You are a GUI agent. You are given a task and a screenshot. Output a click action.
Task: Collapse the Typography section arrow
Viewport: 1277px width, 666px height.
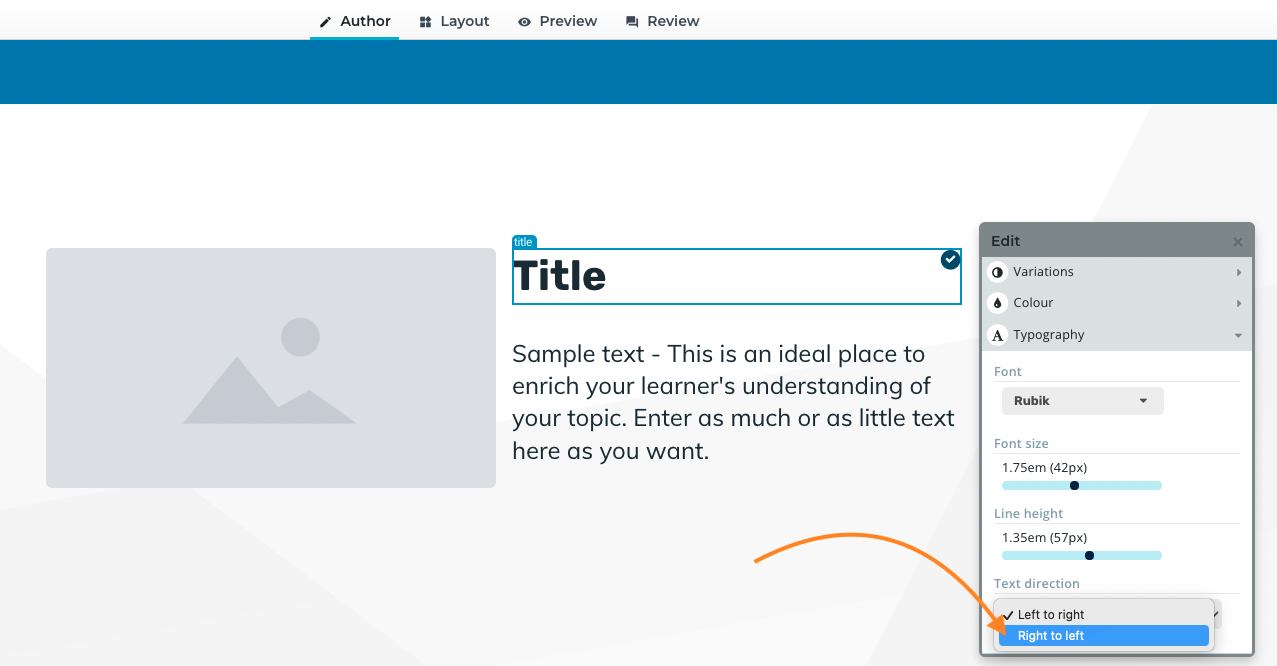pos(1239,336)
